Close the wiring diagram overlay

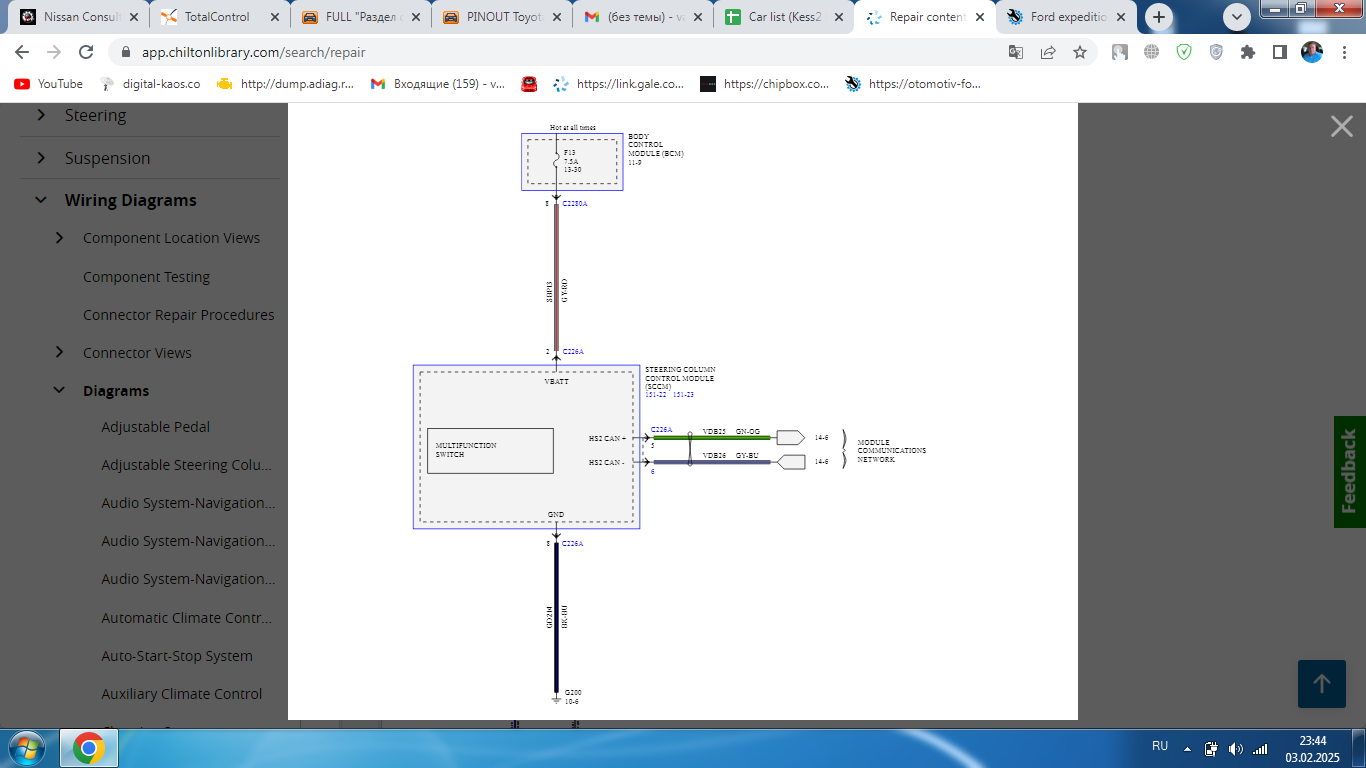coord(1341,126)
